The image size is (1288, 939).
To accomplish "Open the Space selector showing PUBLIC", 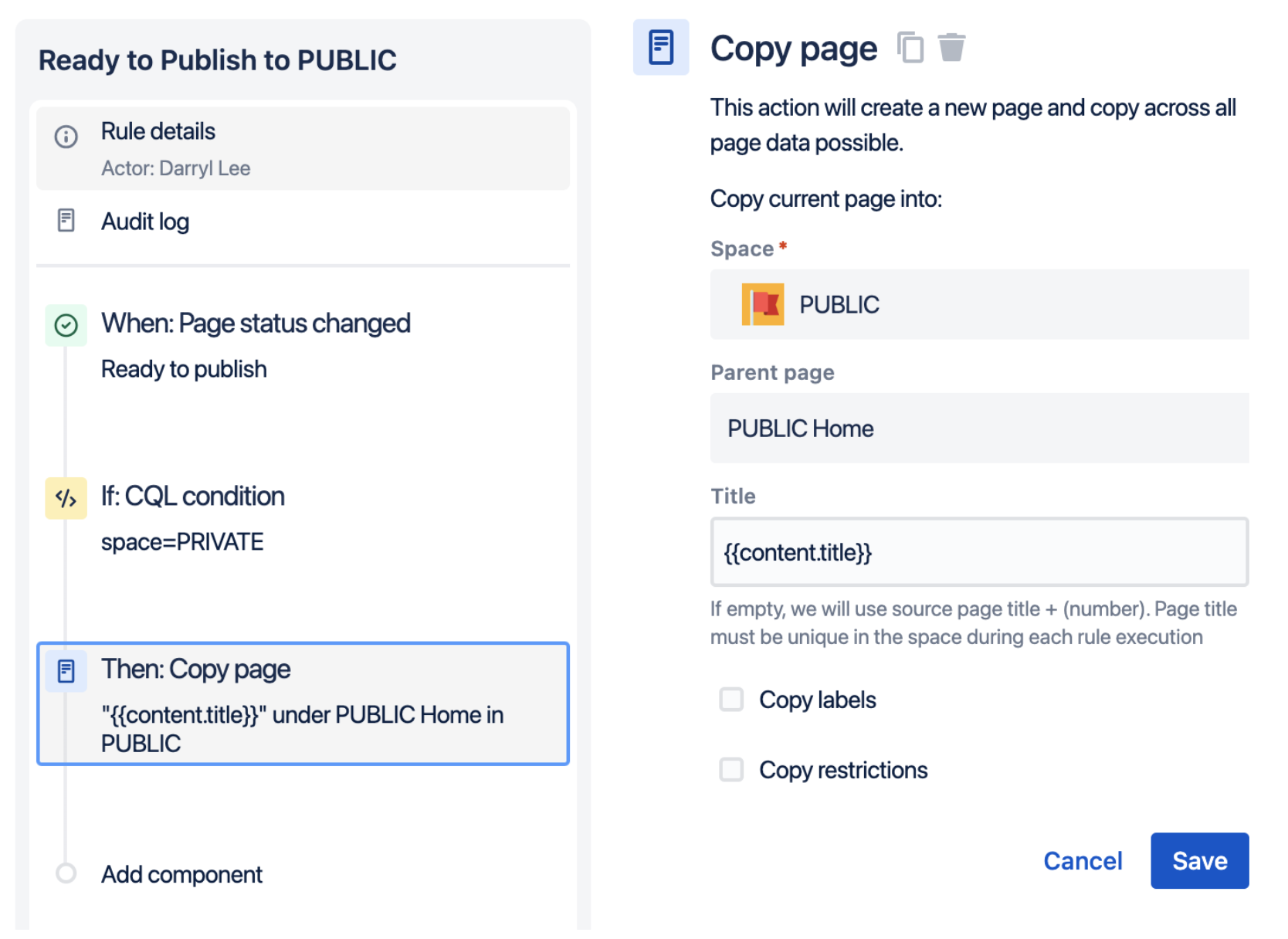I will 978,303.
